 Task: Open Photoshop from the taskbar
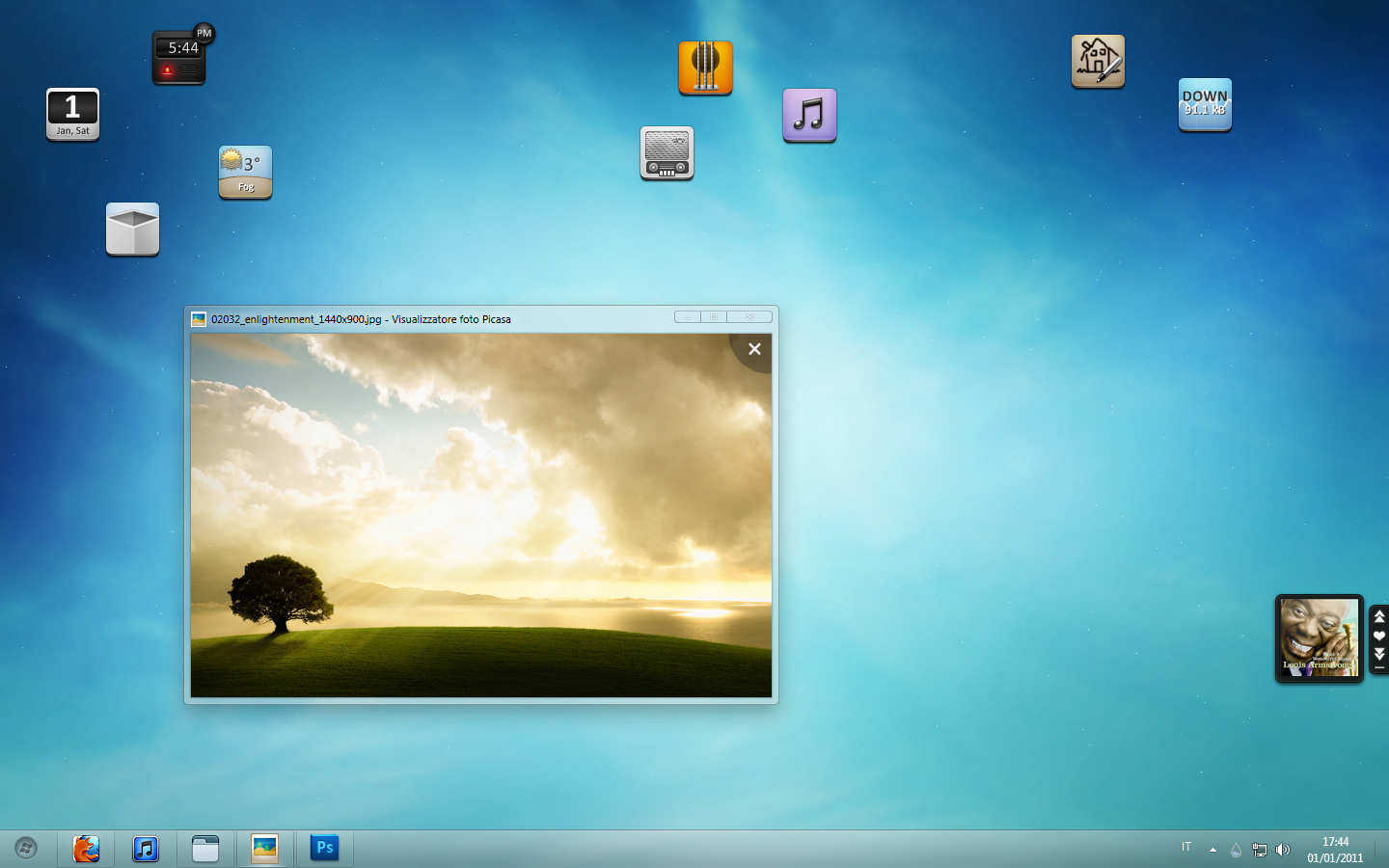point(325,849)
